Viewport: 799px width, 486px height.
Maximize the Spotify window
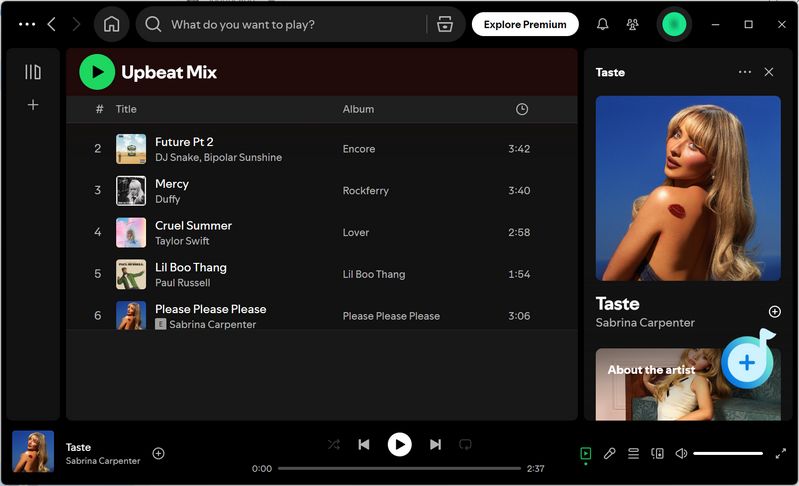tap(748, 24)
